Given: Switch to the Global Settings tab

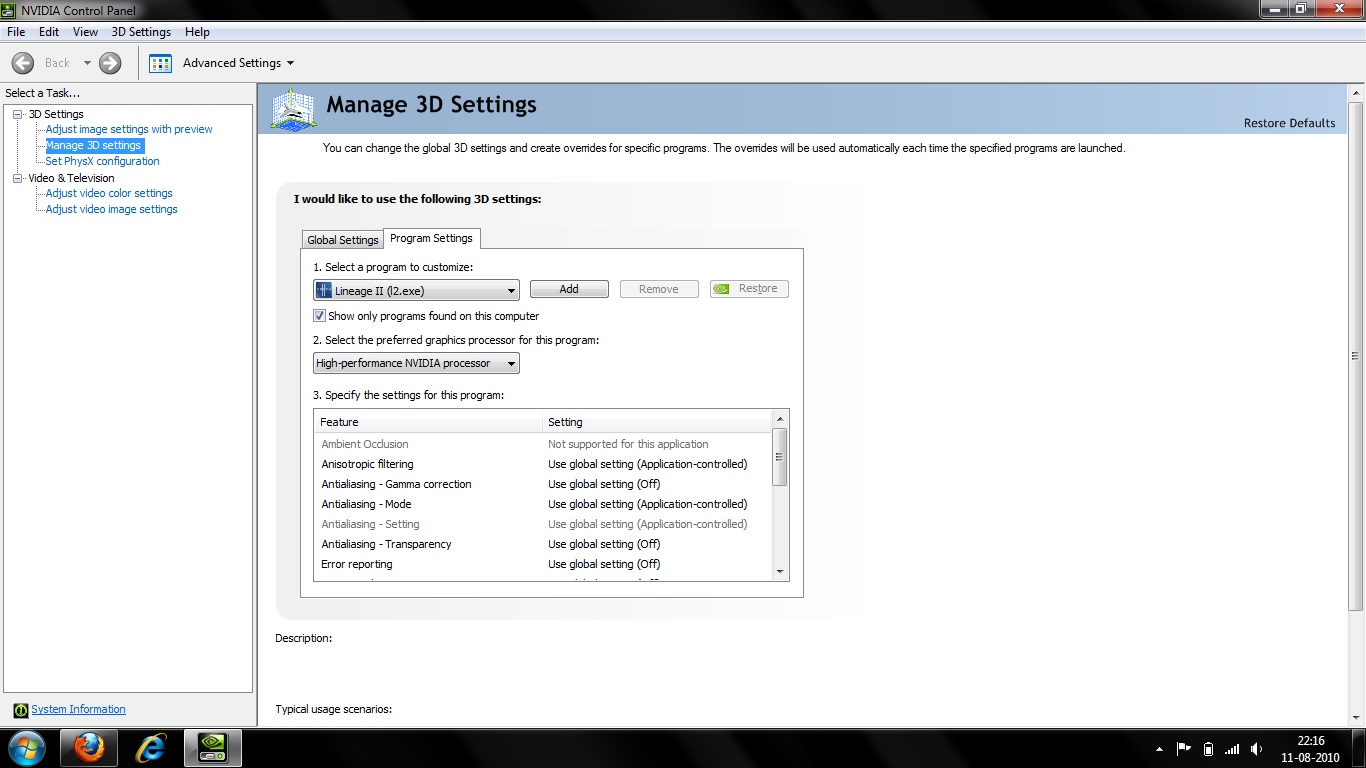Looking at the screenshot, I should pyautogui.click(x=343, y=240).
